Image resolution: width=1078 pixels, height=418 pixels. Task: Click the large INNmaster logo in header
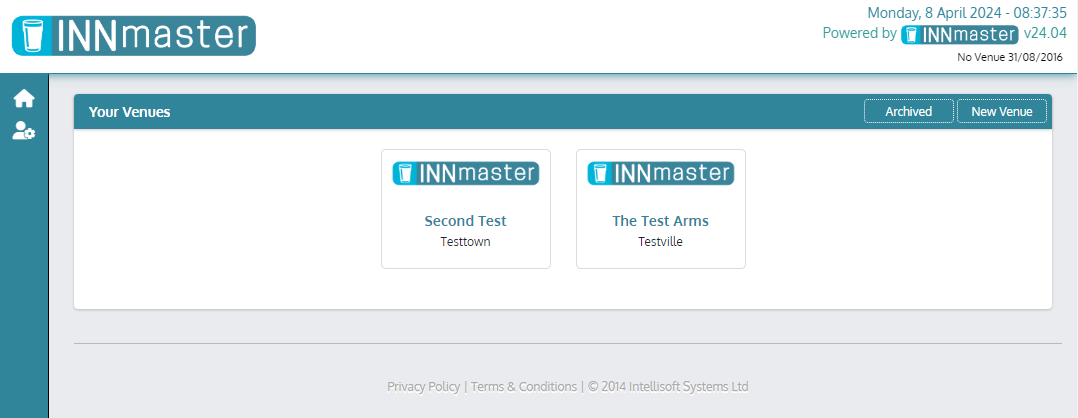[x=134, y=36]
